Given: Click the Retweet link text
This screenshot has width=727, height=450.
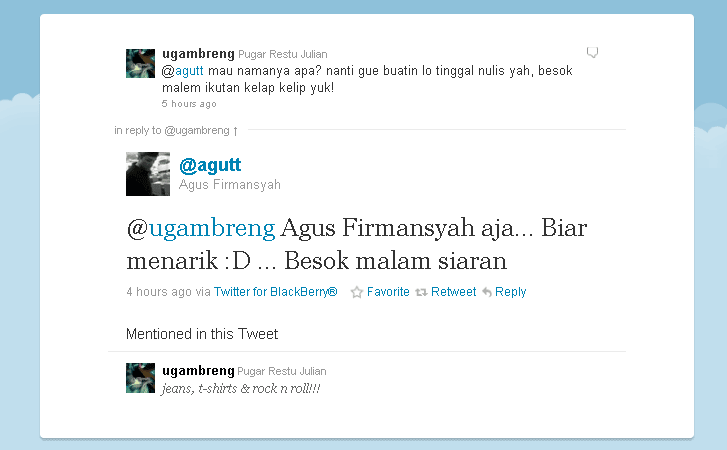Looking at the screenshot, I should click(x=453, y=292).
